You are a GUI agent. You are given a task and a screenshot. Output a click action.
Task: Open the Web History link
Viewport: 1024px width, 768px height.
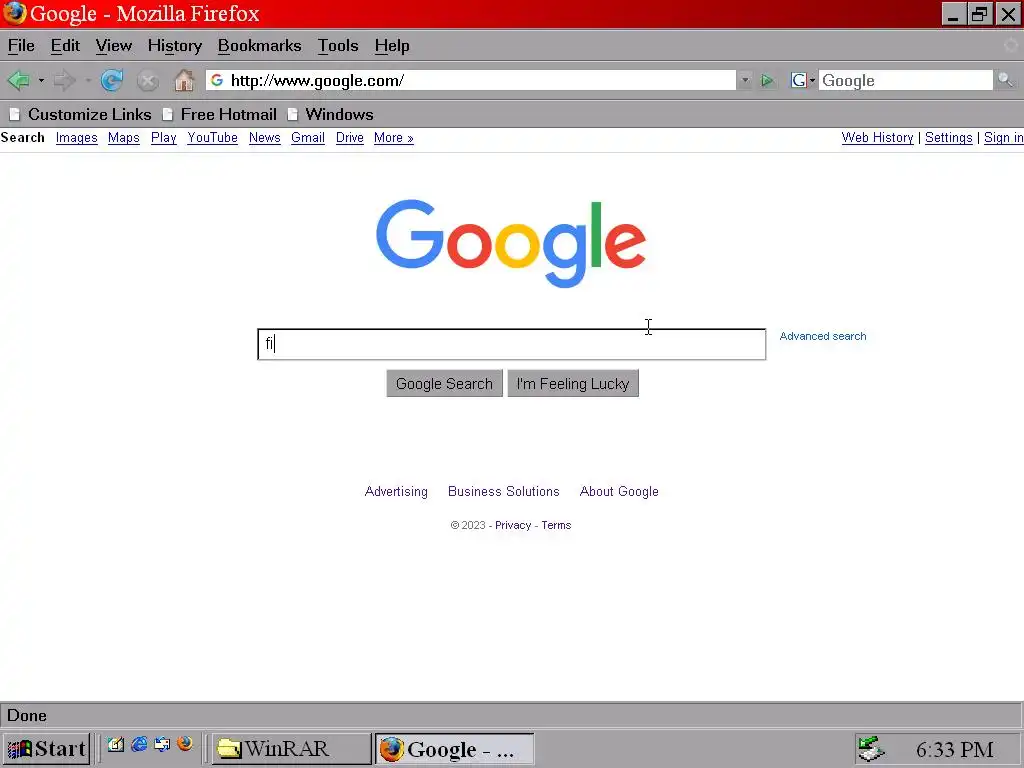(x=877, y=138)
